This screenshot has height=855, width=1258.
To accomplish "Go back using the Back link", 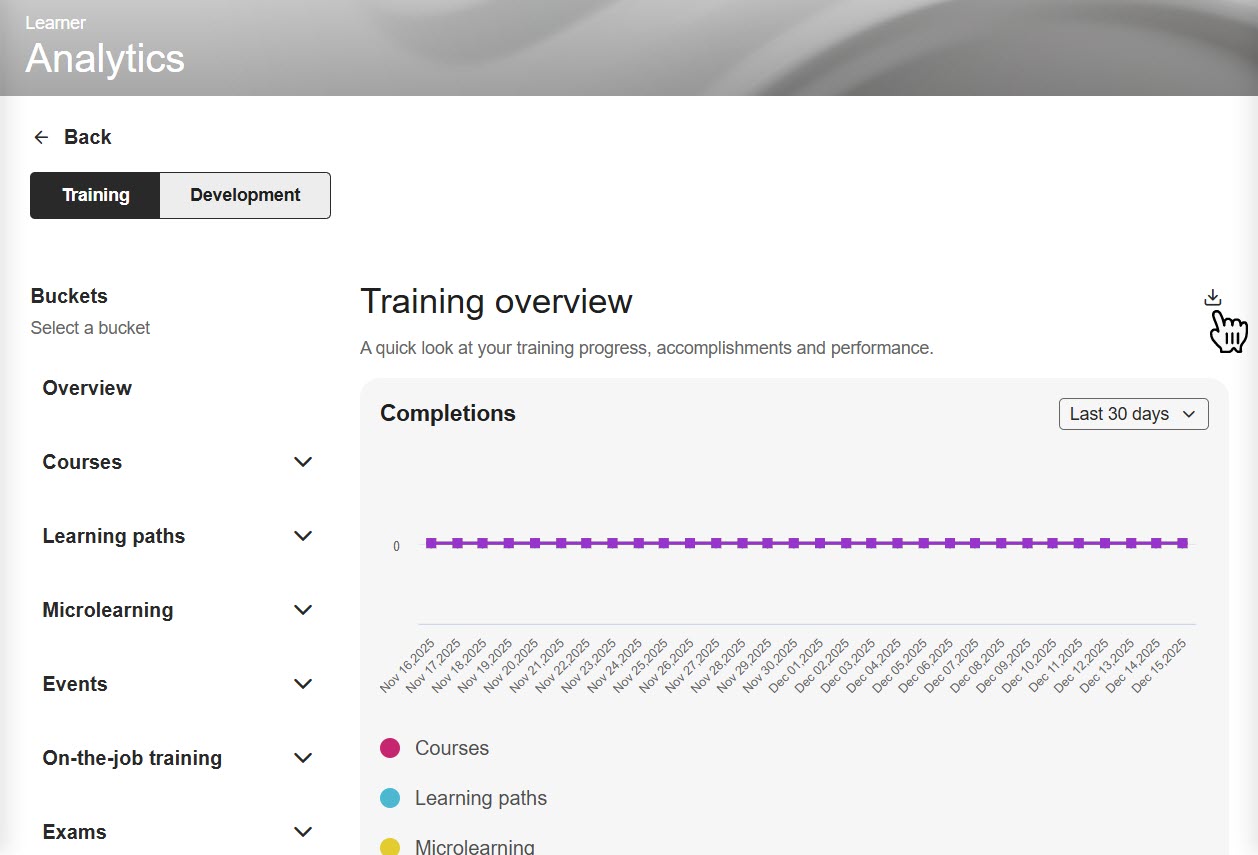I will pos(88,137).
